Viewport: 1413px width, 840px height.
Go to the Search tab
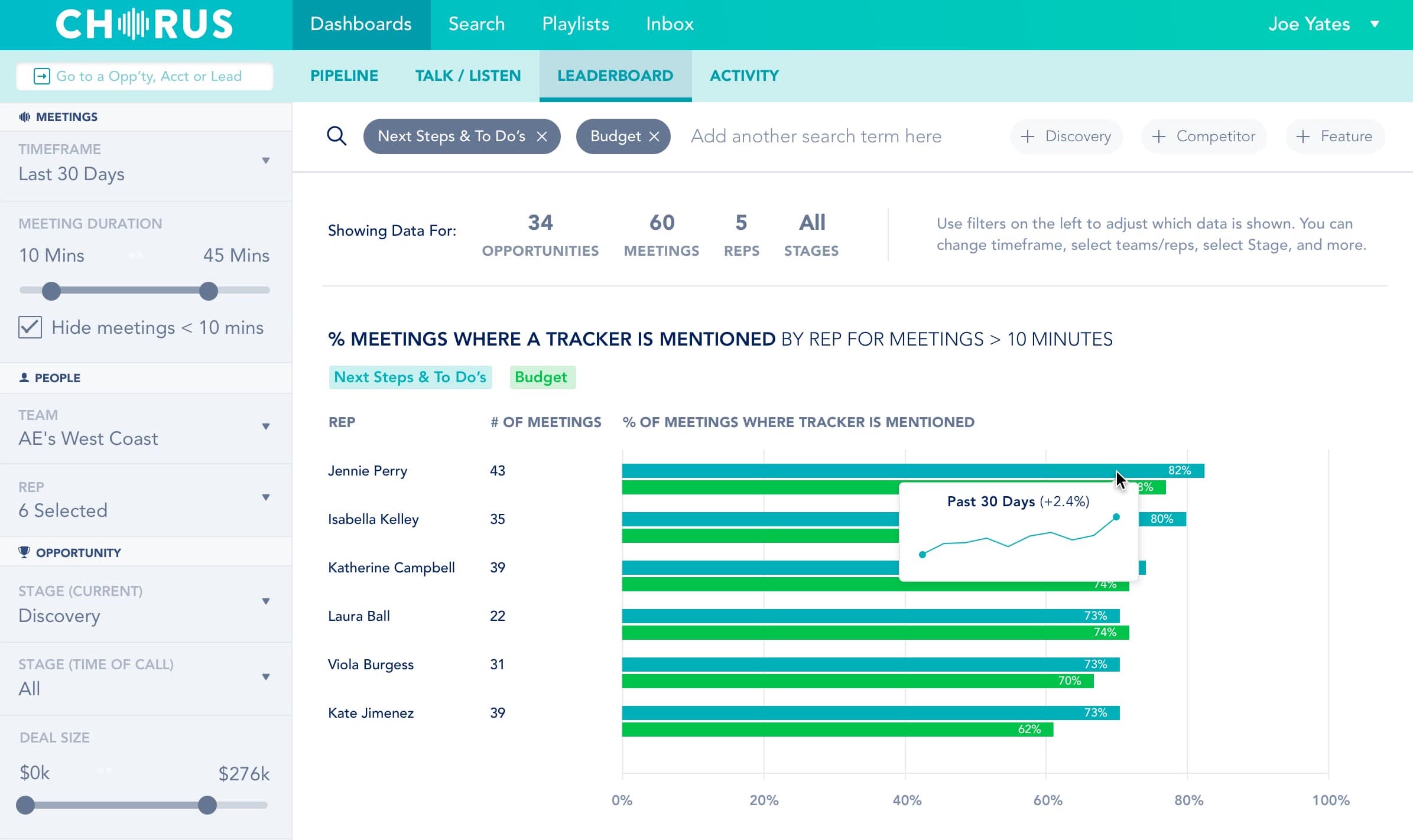476,24
